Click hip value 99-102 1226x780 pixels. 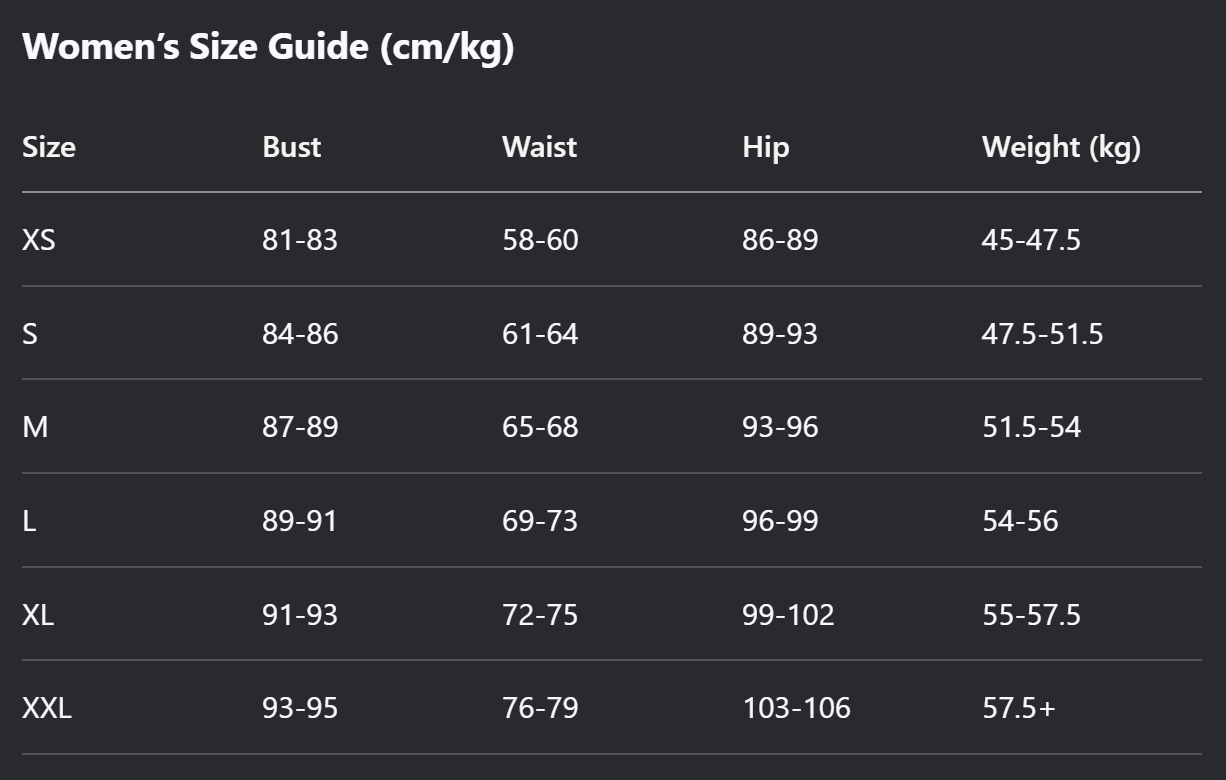coord(788,615)
